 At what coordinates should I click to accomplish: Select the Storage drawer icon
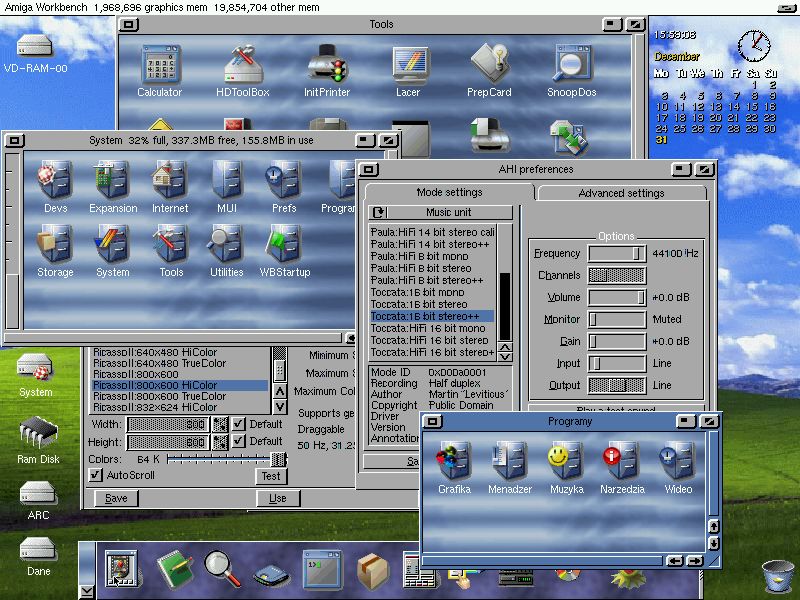pos(55,244)
